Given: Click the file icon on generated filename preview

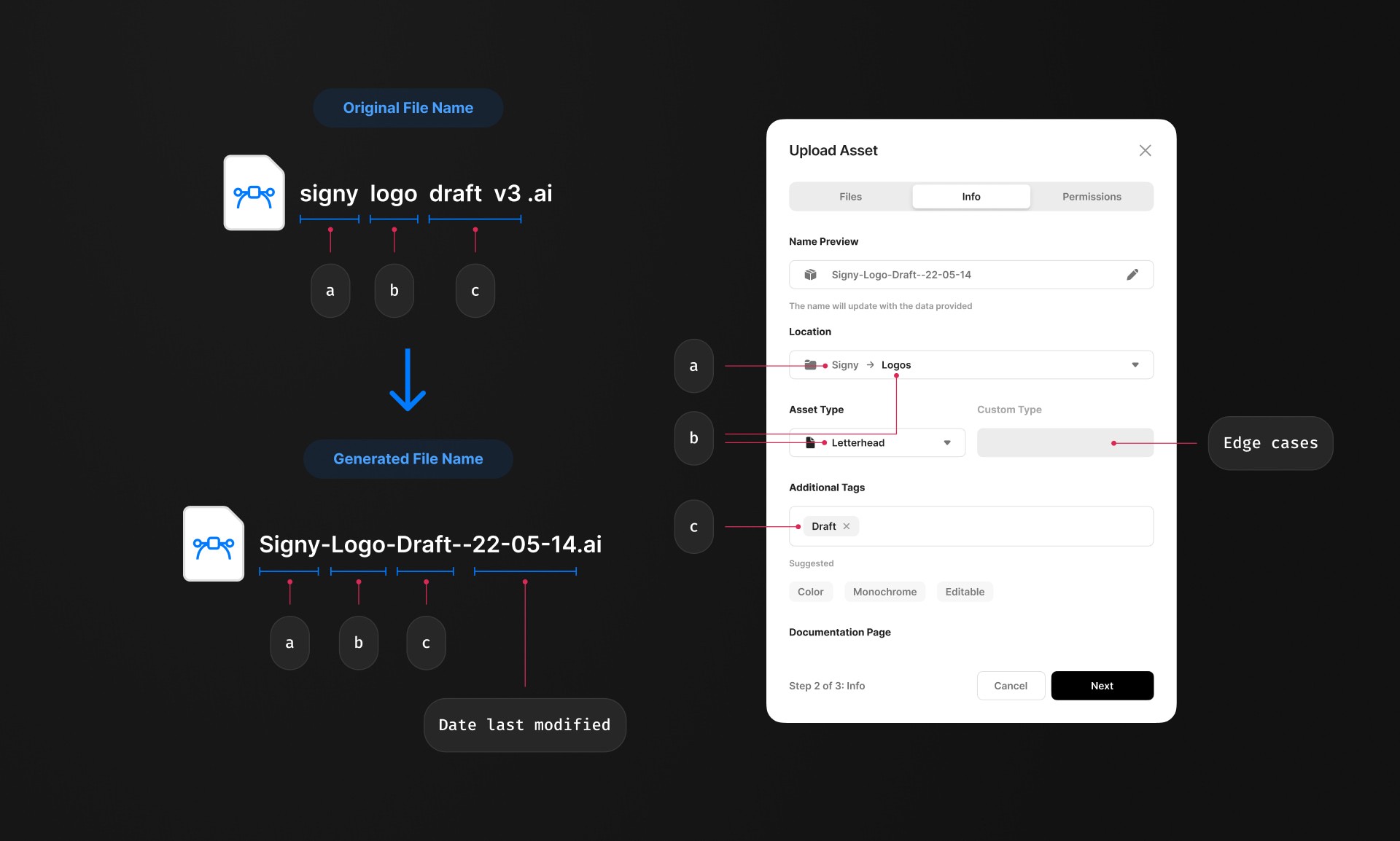Looking at the screenshot, I should [810, 272].
